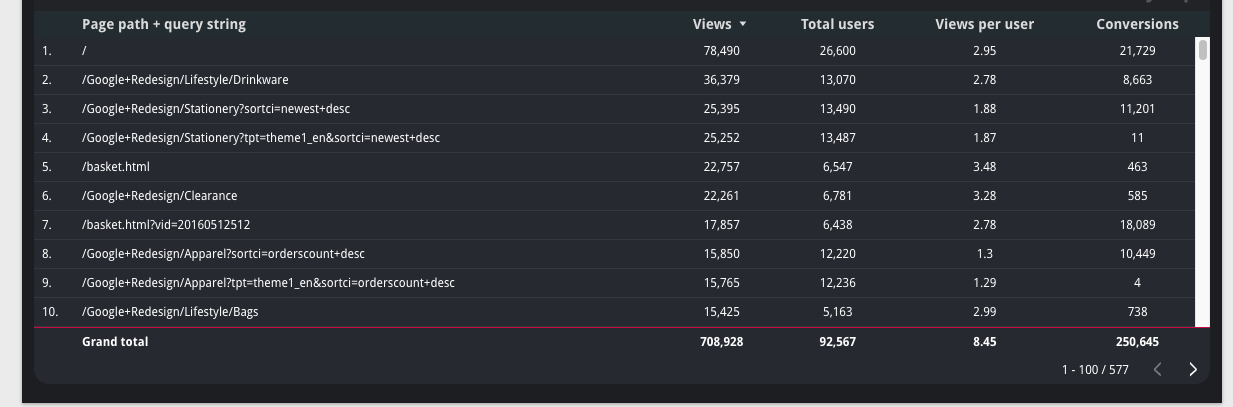1233x407 pixels.
Task: Select the /Google+Redesign/Clearance row
Action: [615, 196]
